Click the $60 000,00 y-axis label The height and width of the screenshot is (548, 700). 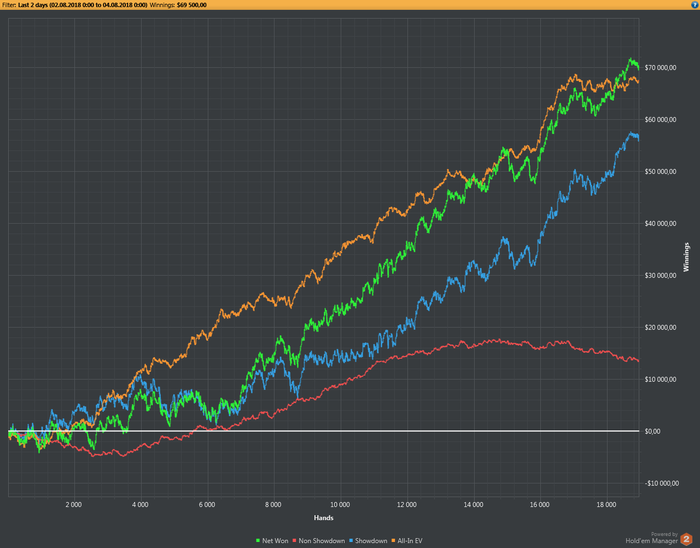tap(660, 120)
